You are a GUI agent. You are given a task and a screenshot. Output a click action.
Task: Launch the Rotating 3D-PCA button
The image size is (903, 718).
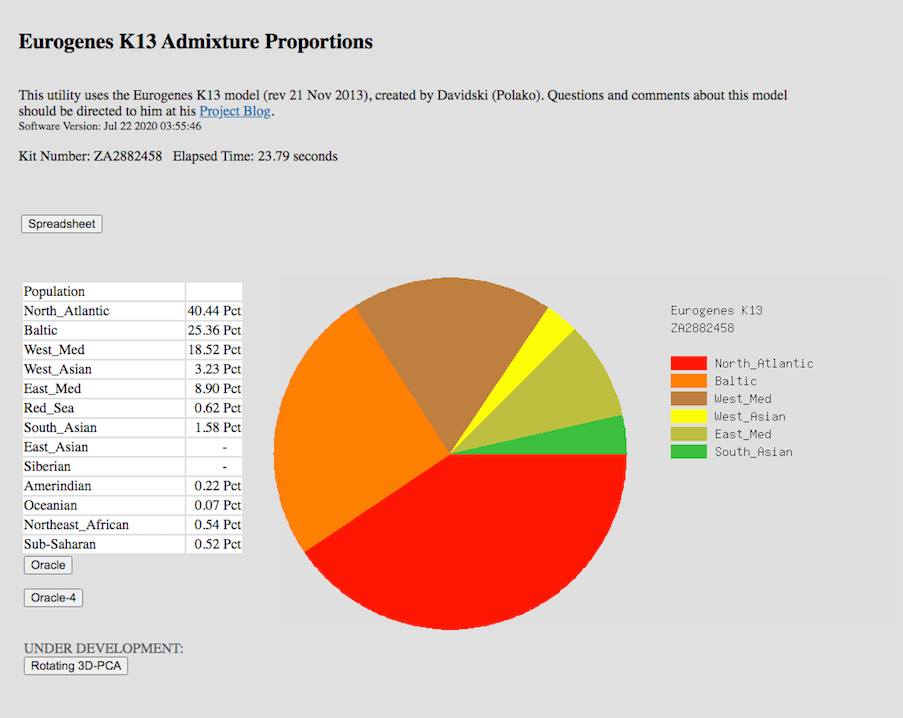[x=76, y=666]
